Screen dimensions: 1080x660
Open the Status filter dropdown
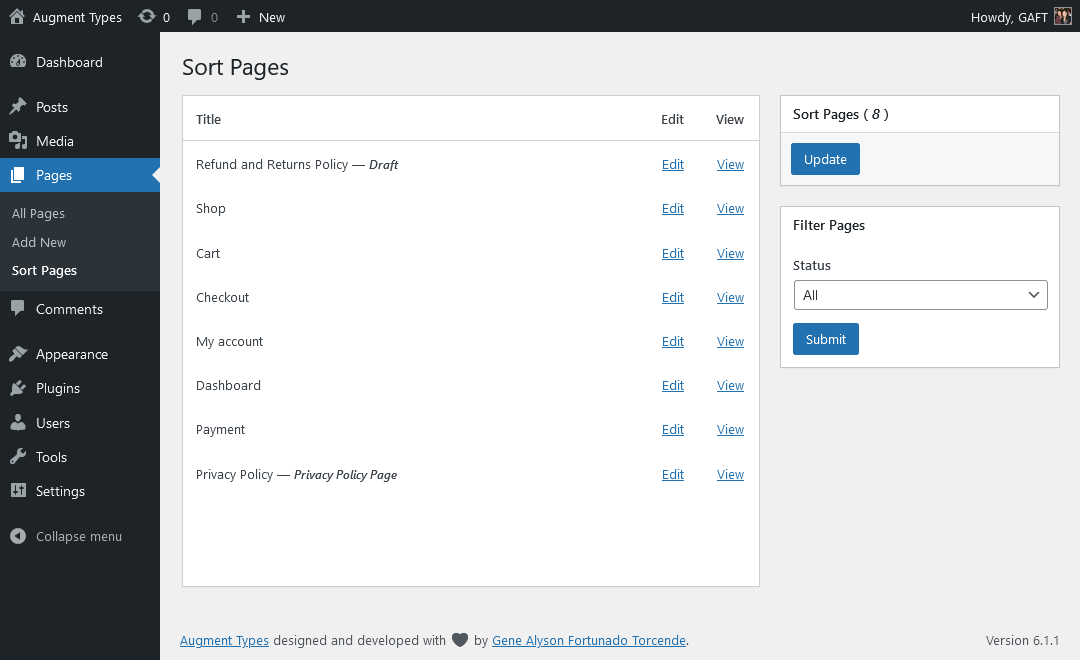click(919, 295)
